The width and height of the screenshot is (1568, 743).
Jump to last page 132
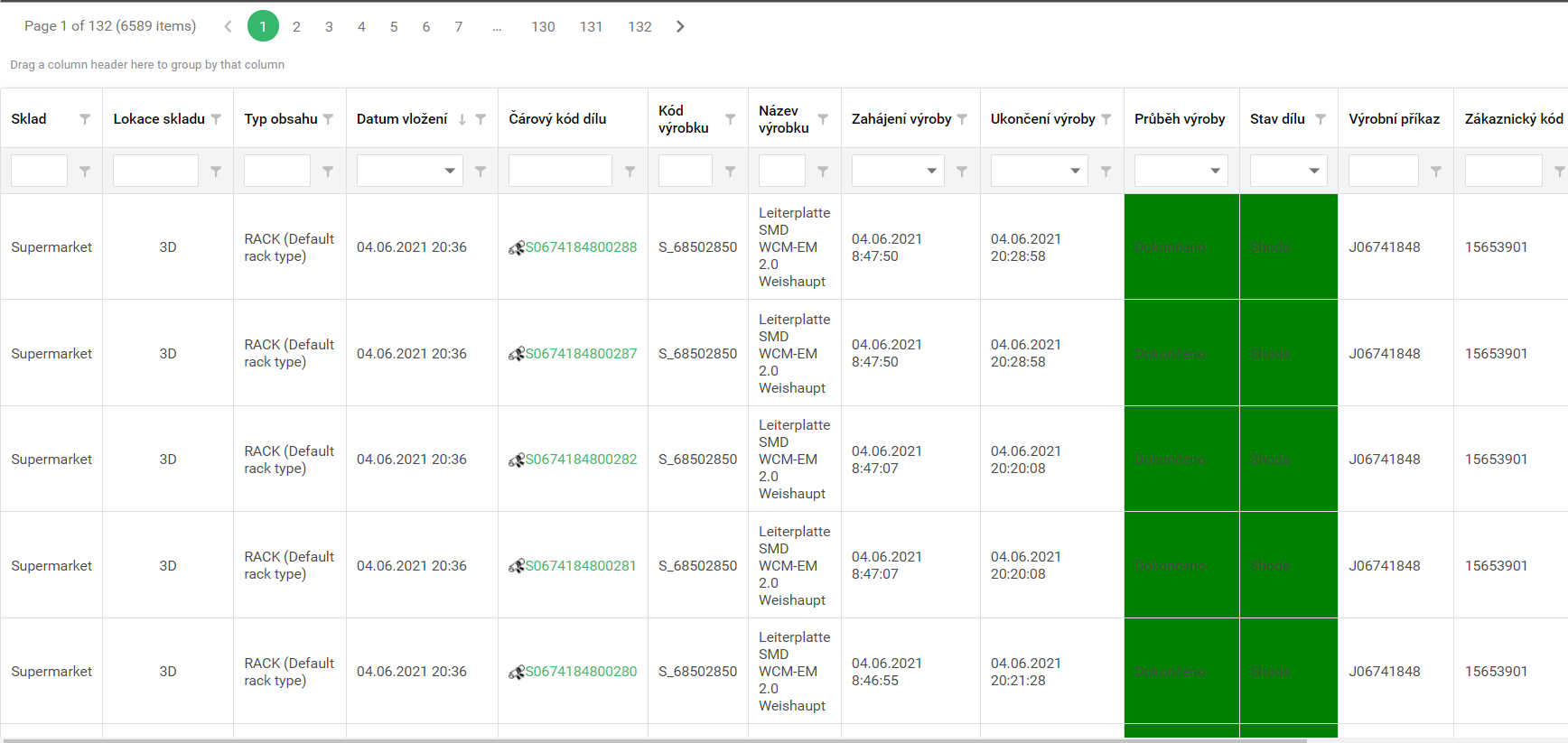pos(639,27)
